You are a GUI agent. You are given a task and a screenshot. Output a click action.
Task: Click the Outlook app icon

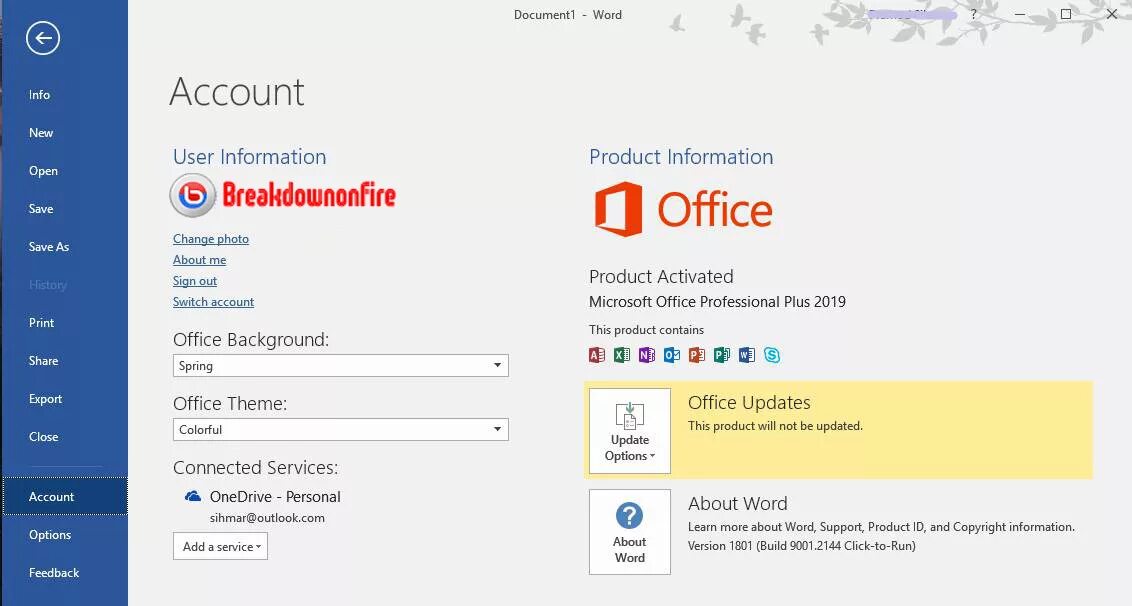[x=671, y=355]
